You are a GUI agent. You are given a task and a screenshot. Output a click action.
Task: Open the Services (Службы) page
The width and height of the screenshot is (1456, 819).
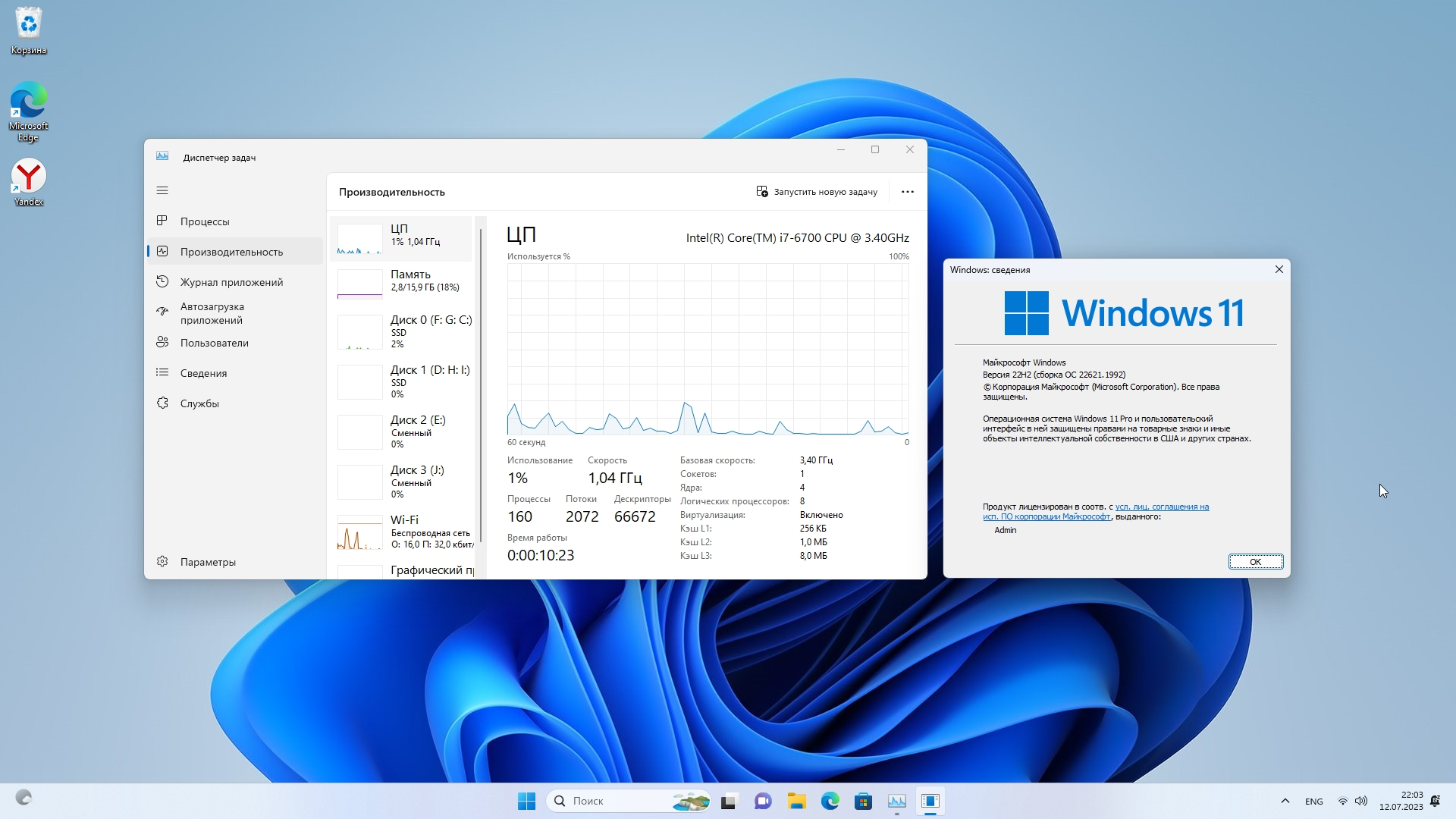point(199,403)
